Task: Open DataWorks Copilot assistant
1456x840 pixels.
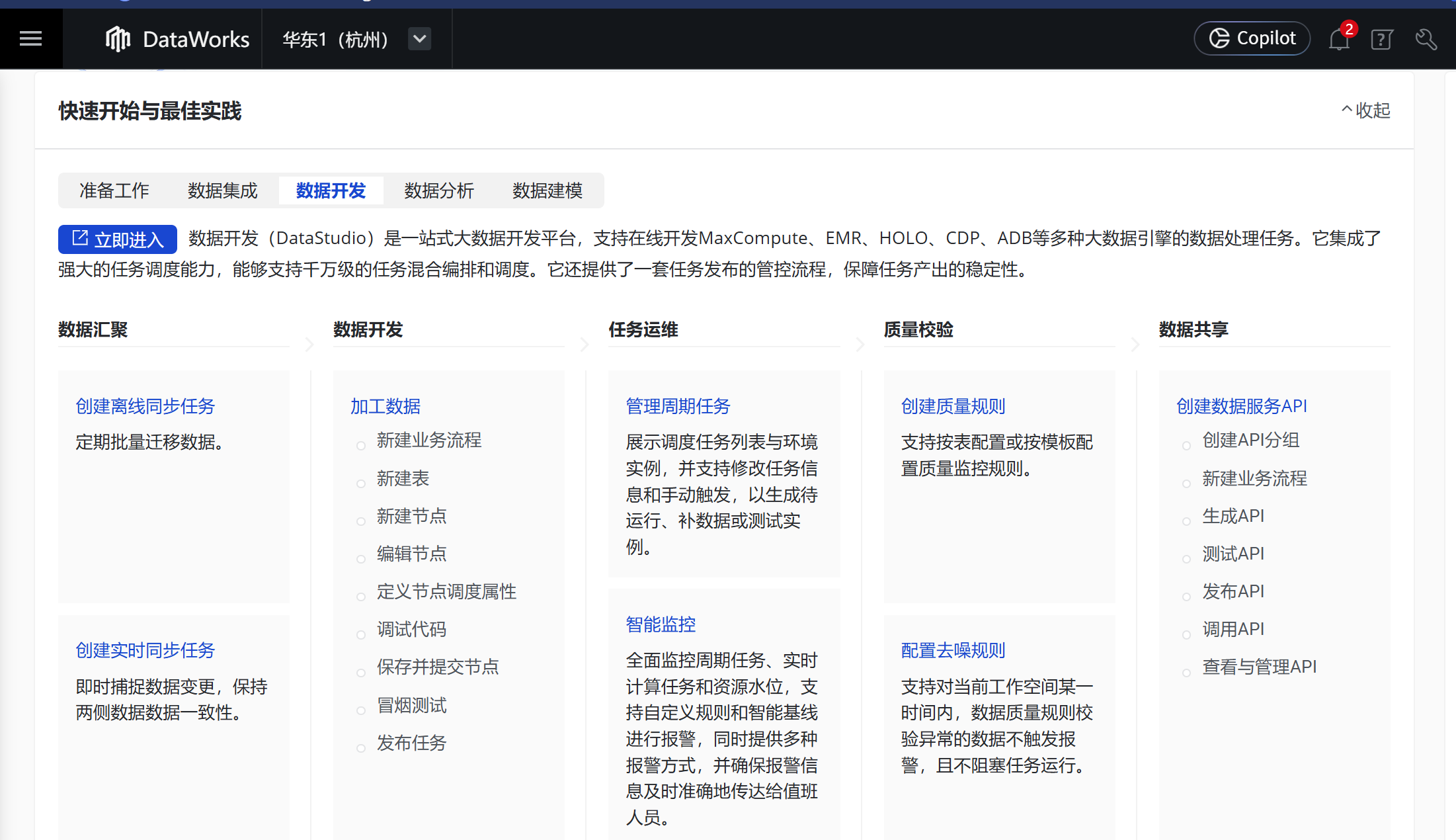Action: pyautogui.click(x=1252, y=38)
